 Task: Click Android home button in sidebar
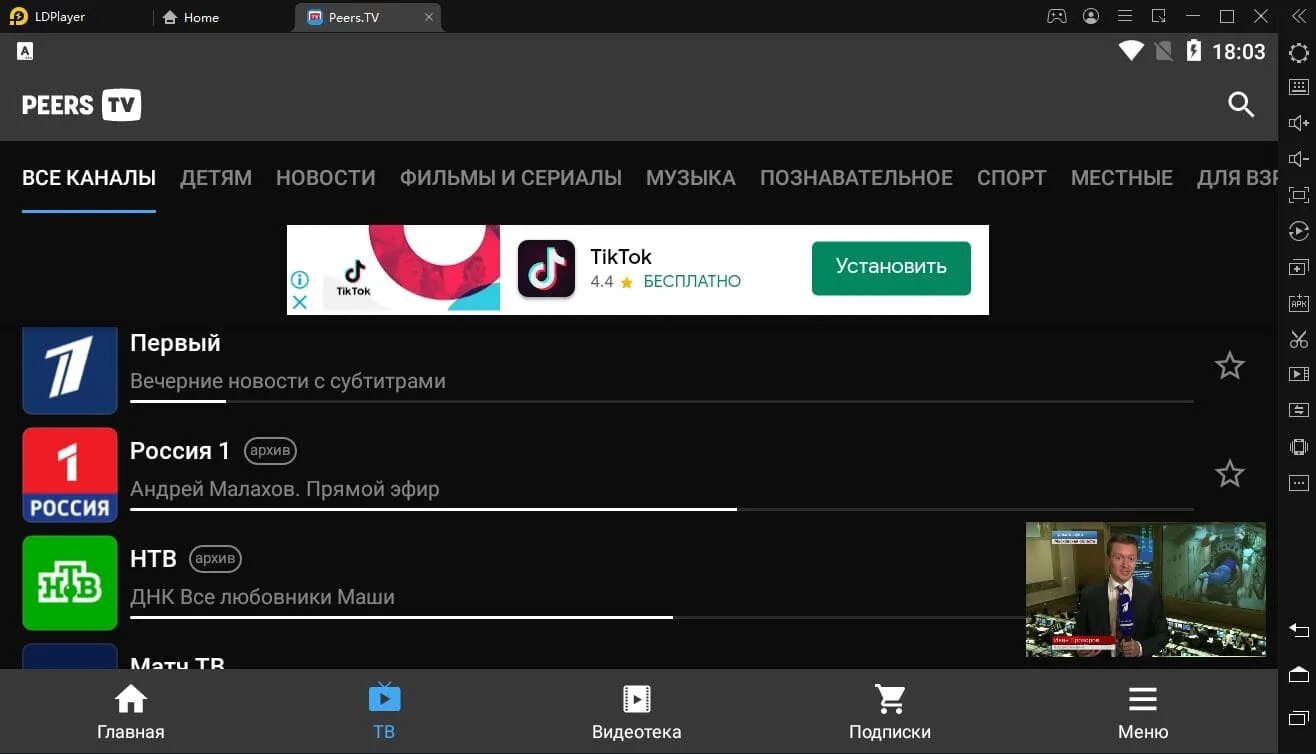[x=1298, y=674]
